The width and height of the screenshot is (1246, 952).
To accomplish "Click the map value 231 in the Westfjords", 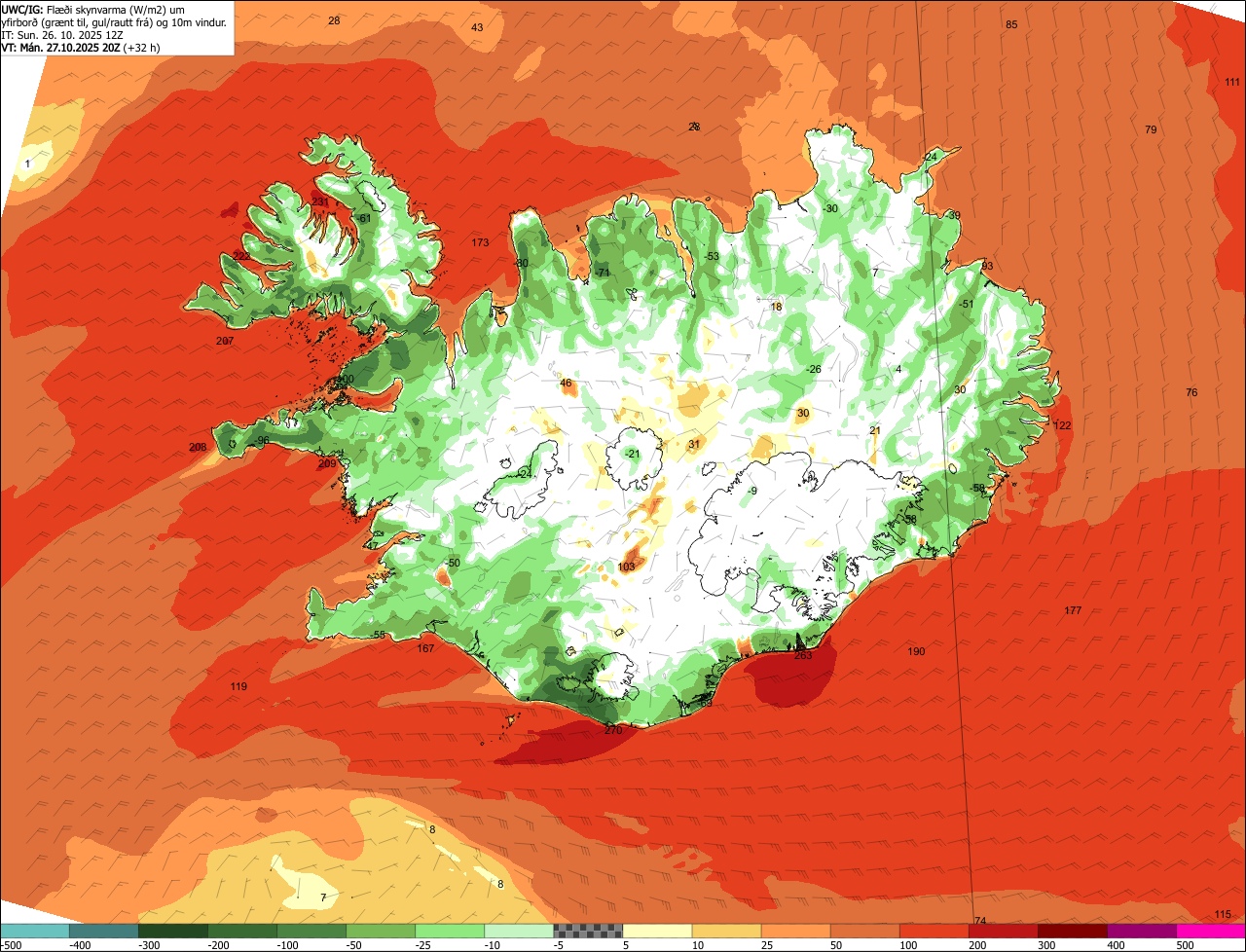I will click(x=320, y=201).
